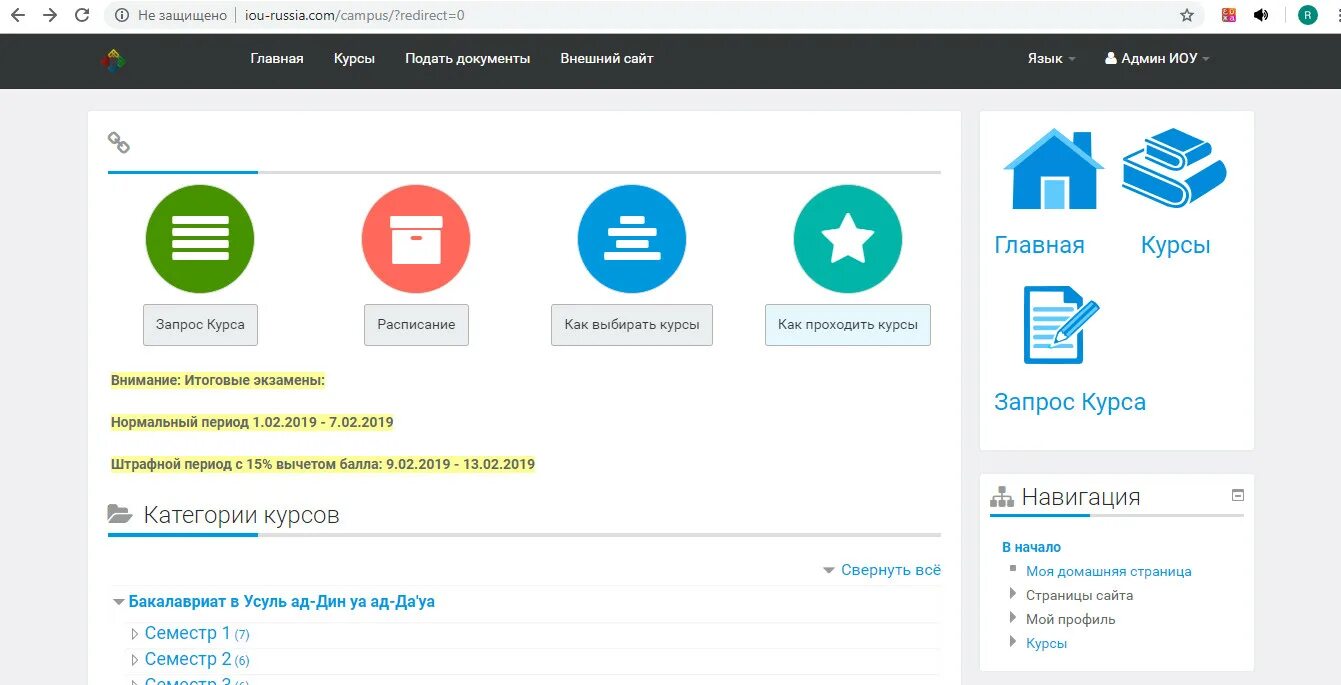Click the sitemap icon beside Навигация

click(1002, 497)
